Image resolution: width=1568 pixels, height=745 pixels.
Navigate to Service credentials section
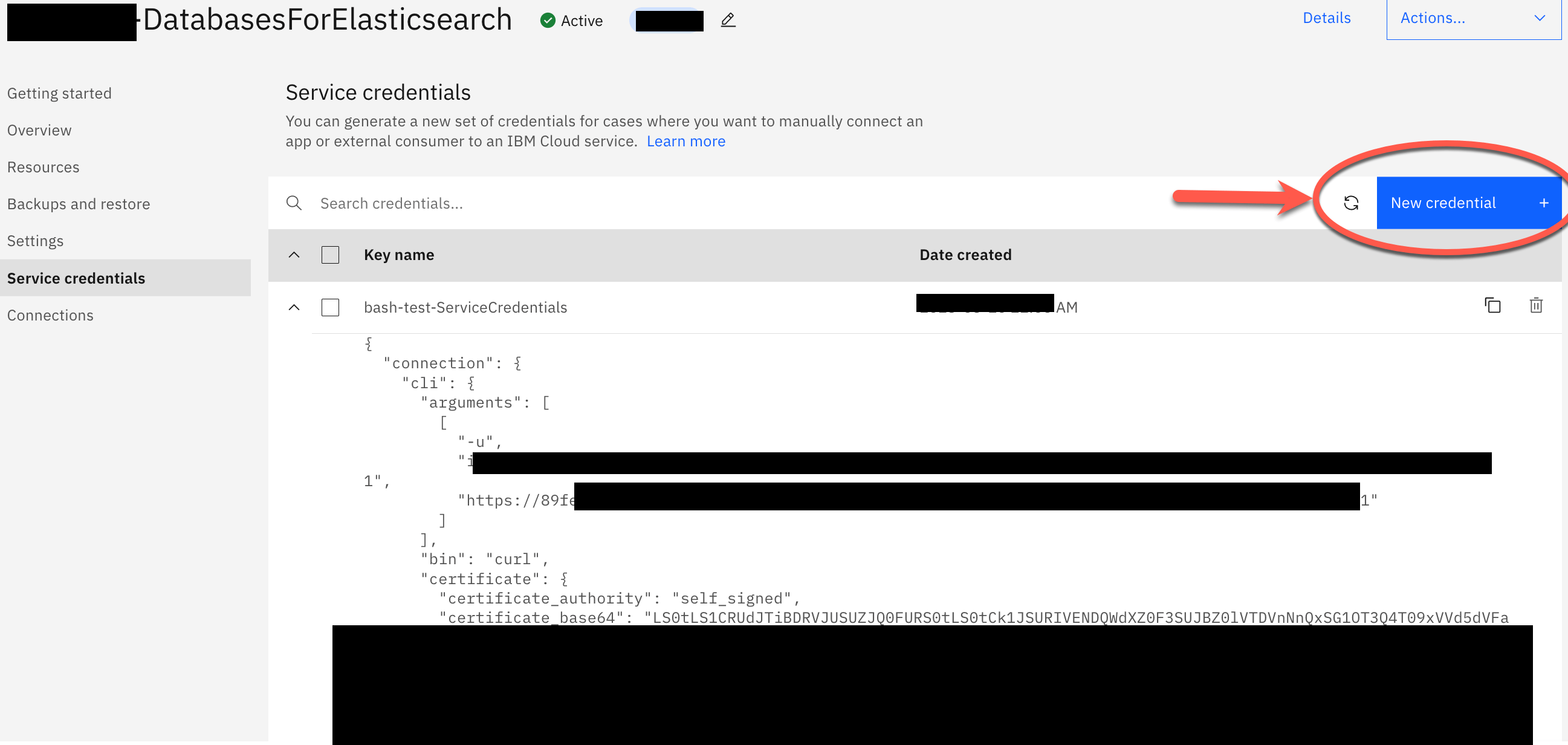click(76, 278)
